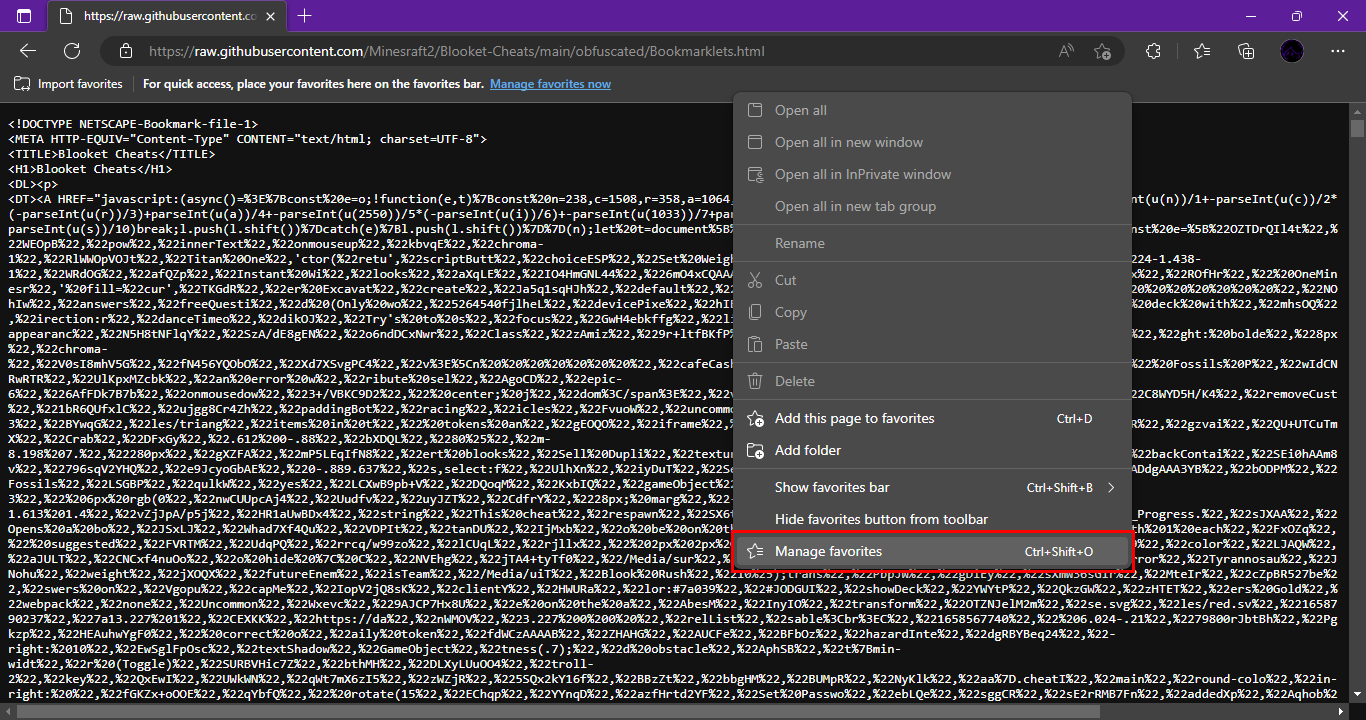Reload the page with refresh icon
1366x720 pixels.
coord(72,51)
